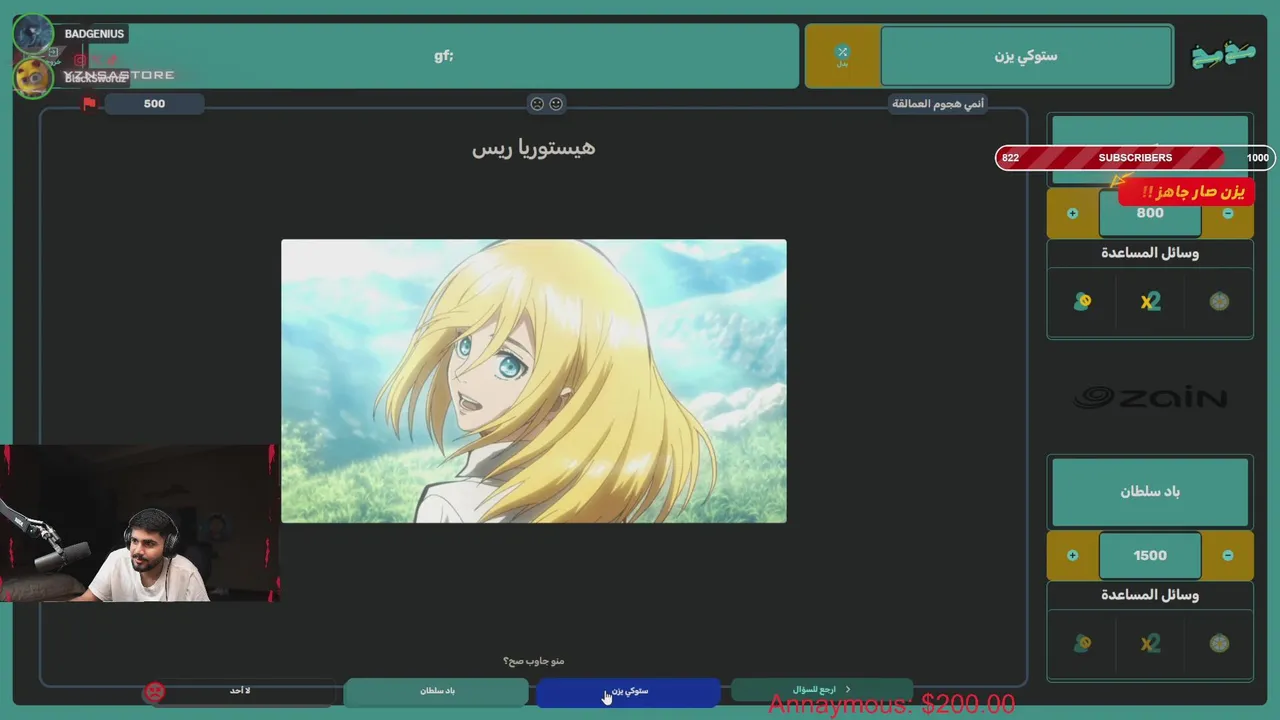The image size is (1280, 720).
Task: Click the happy face reaction above the question
Action: 556,103
